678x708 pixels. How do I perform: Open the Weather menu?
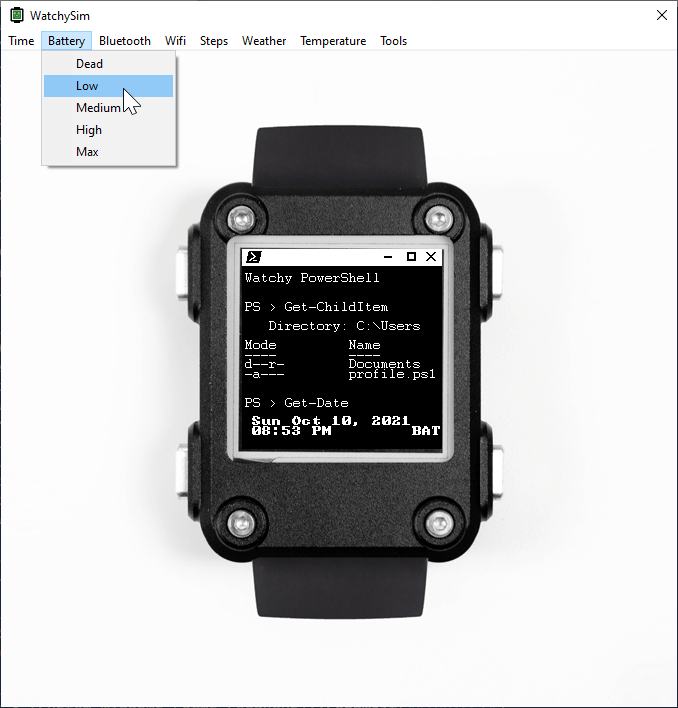[264, 41]
